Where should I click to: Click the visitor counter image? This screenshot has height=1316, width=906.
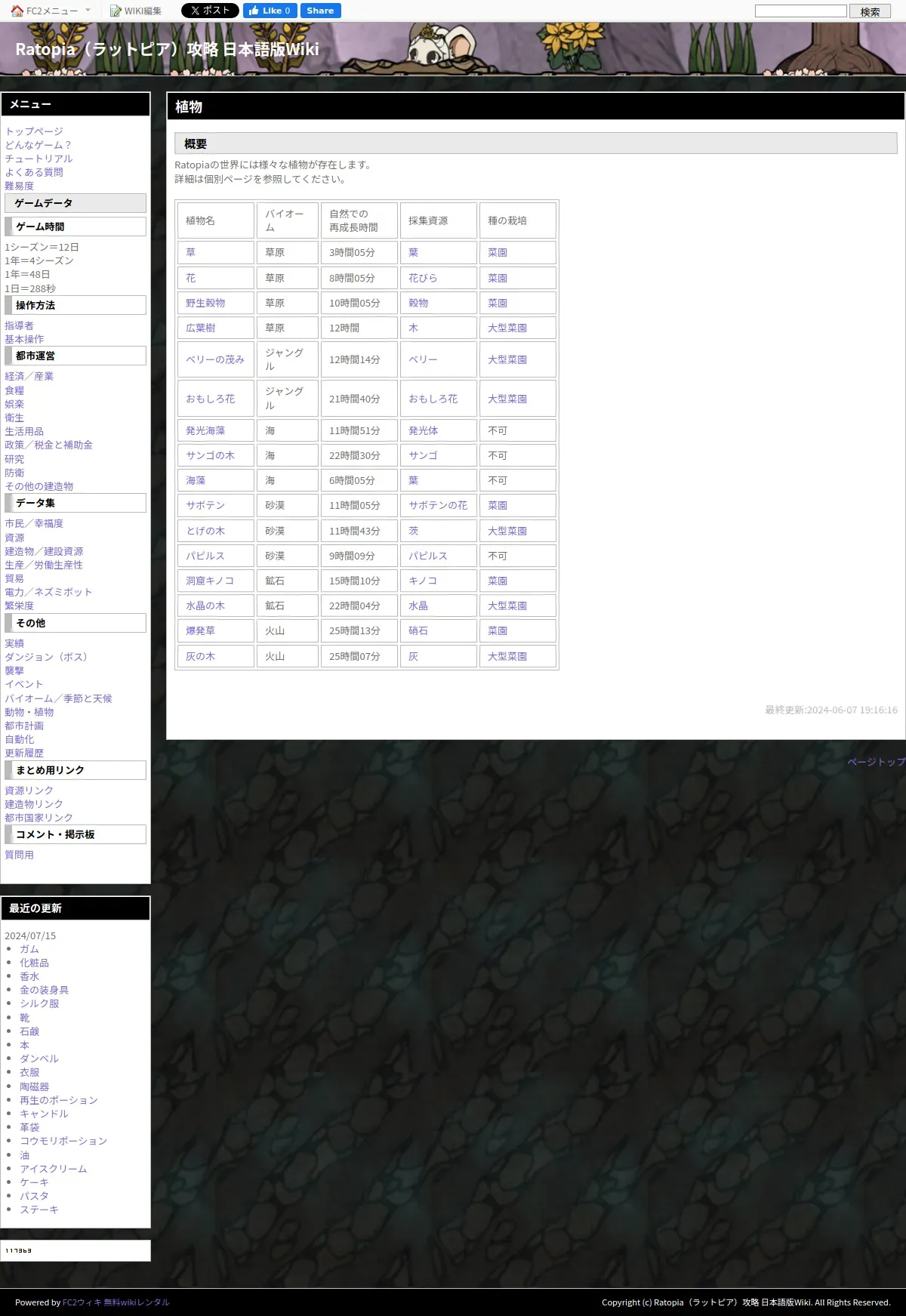pyautogui.click(x=19, y=1250)
